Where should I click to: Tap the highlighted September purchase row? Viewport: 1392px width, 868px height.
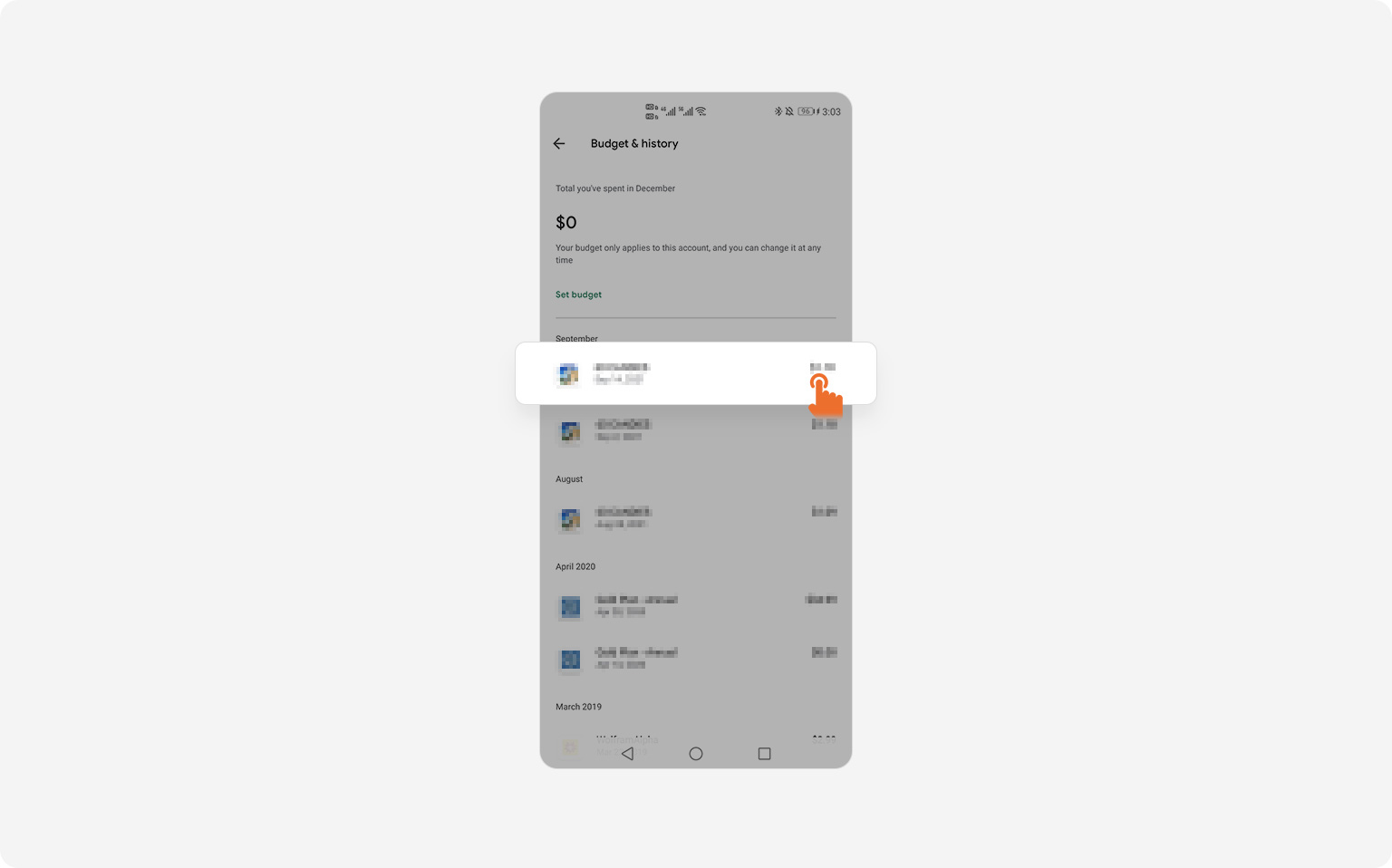(696, 373)
